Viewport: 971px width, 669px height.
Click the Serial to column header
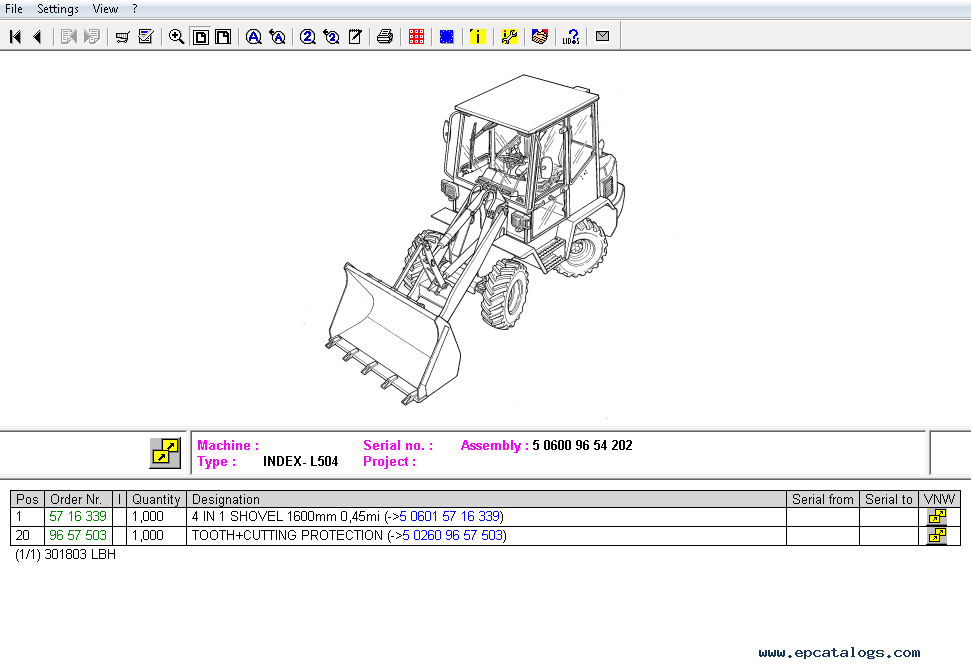click(x=889, y=499)
